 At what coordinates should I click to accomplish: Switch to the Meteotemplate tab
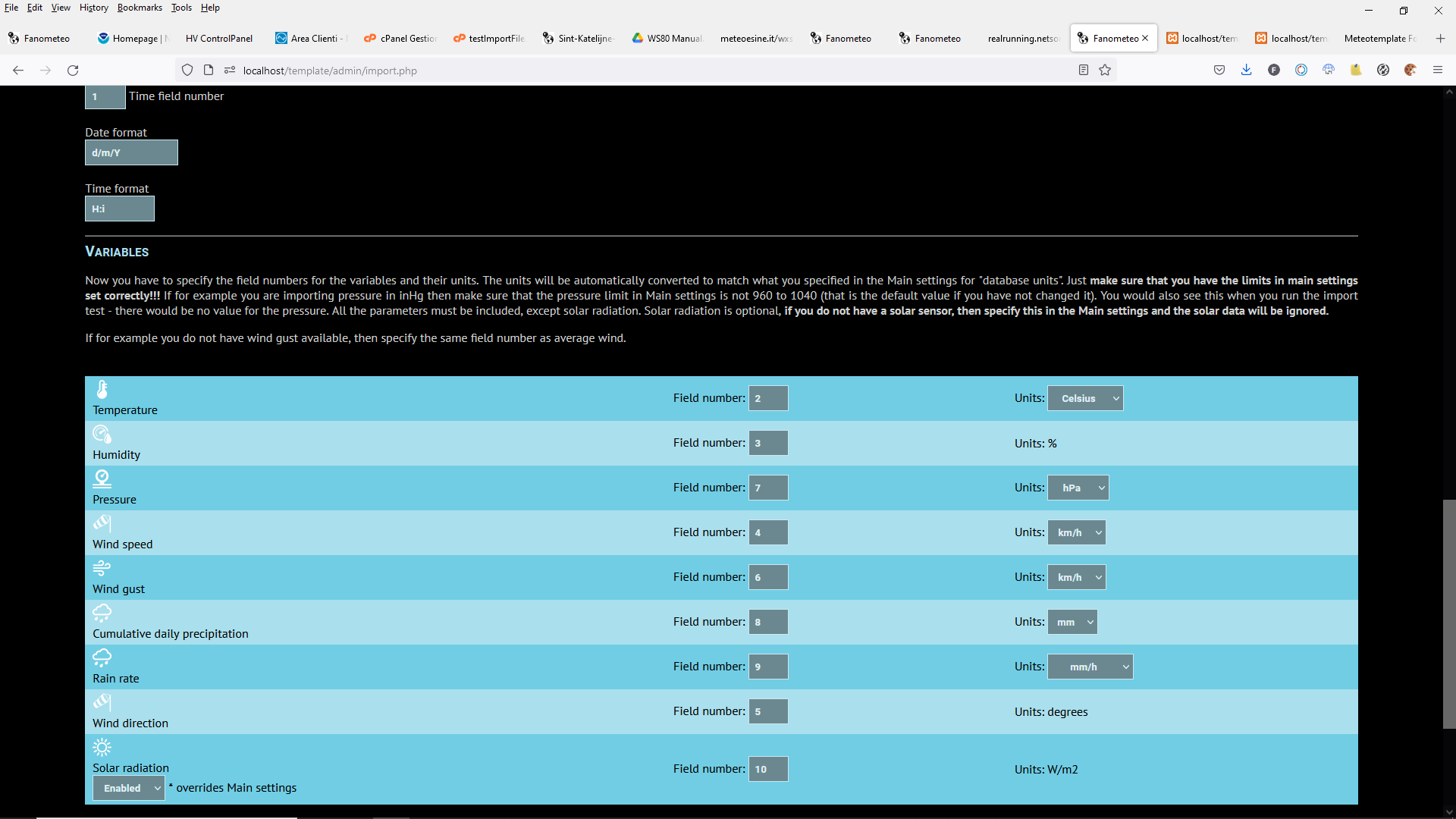tap(1380, 38)
